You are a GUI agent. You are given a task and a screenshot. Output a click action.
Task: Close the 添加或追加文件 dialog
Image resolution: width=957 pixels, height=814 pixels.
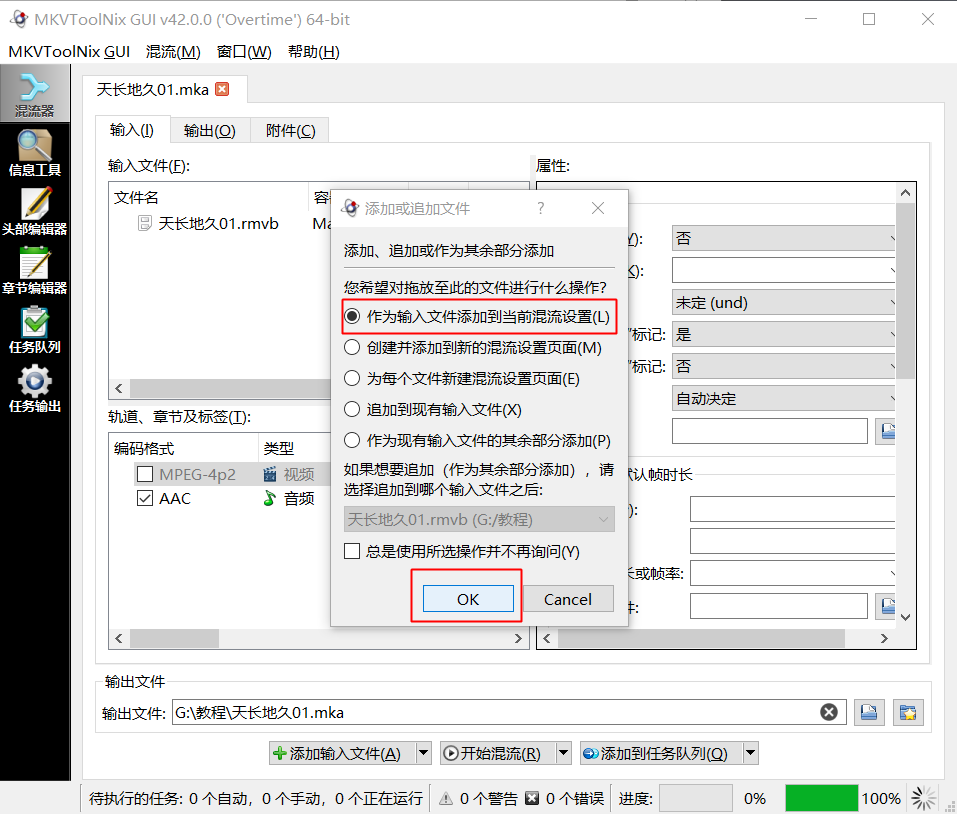point(598,208)
